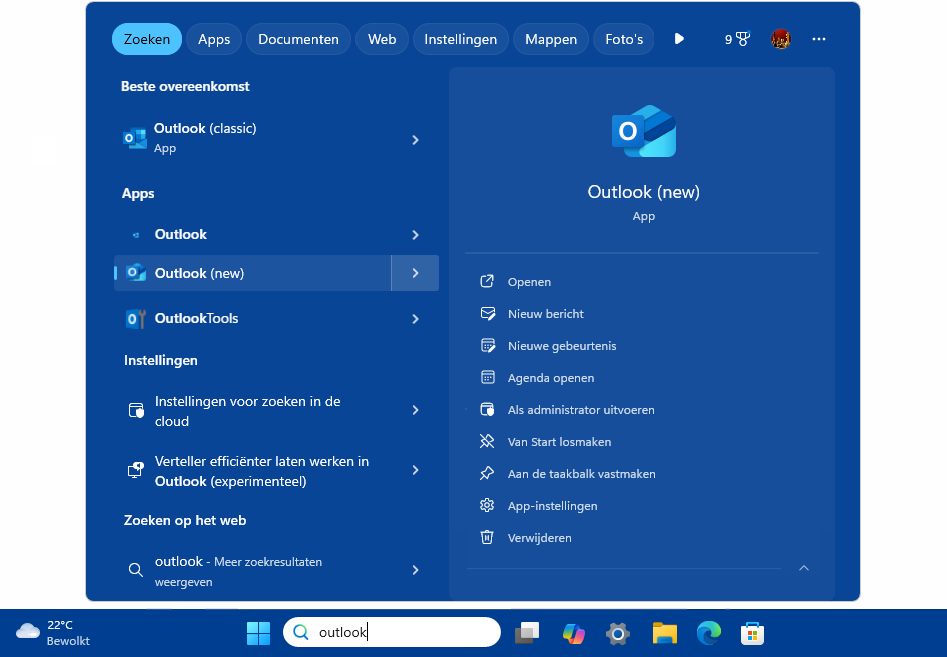Expand Outlook (classic) result chevron
This screenshot has width=947, height=657.
click(416, 140)
